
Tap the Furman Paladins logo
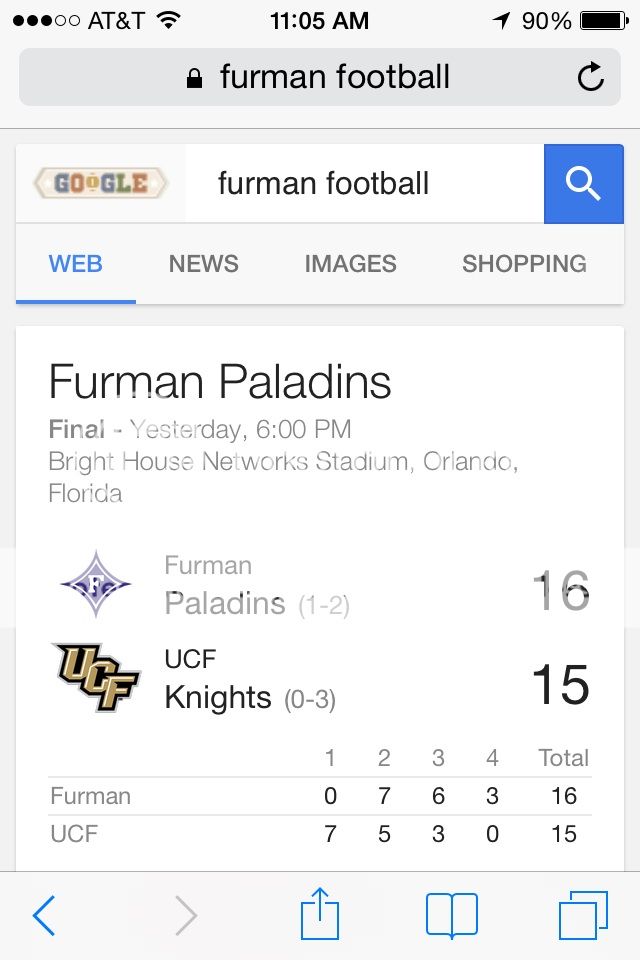coord(96,584)
